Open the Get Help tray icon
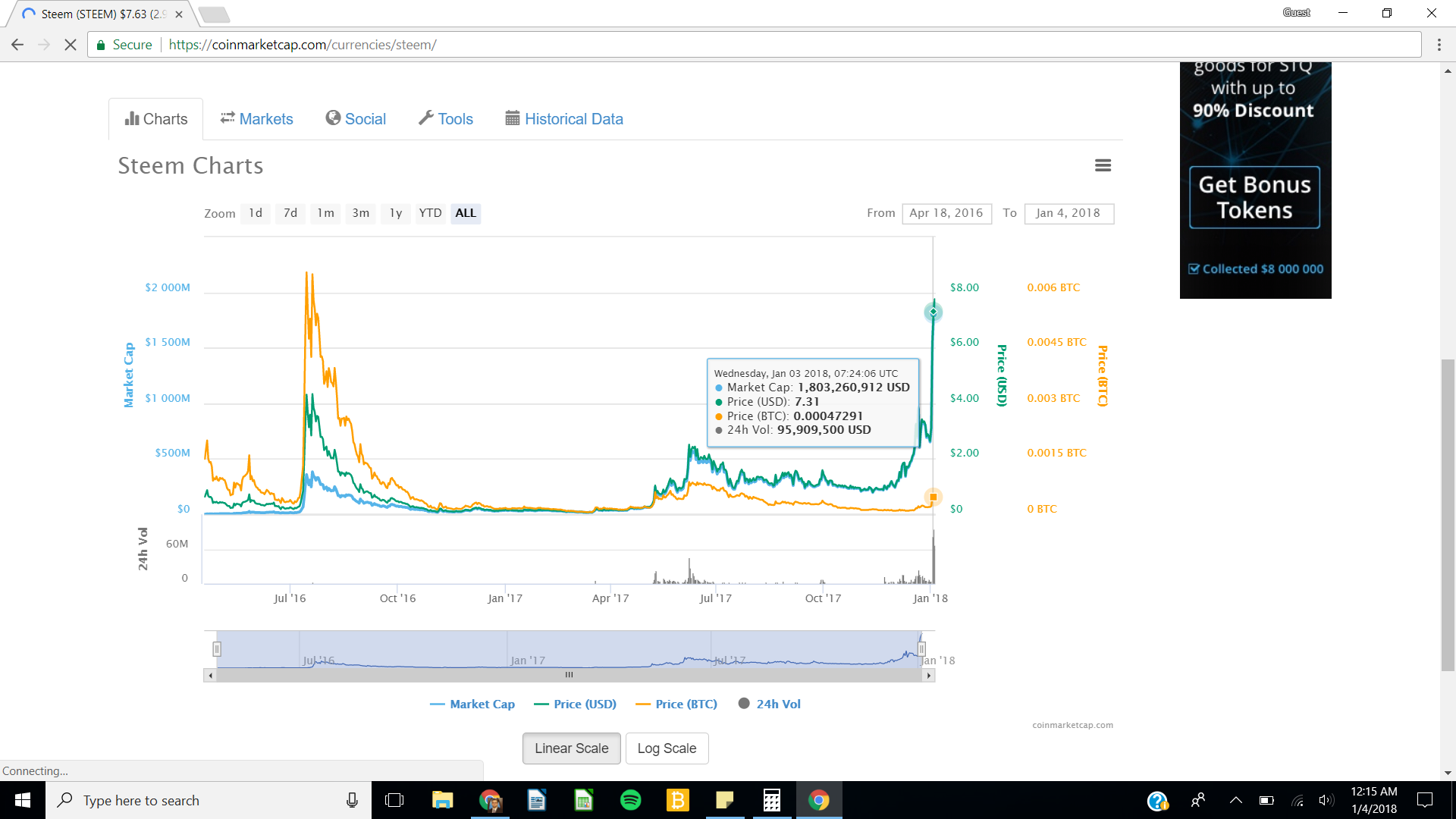1456x819 pixels. click(1157, 800)
